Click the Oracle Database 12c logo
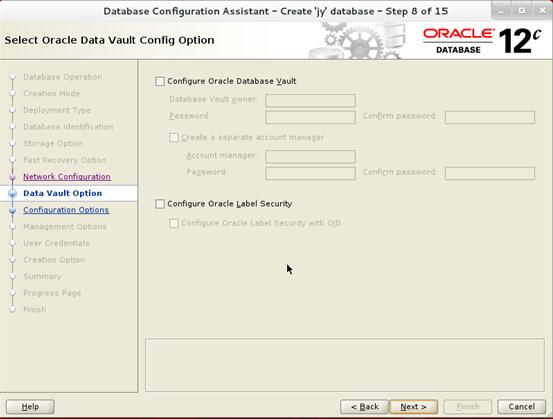553x419 pixels. [x=482, y=41]
